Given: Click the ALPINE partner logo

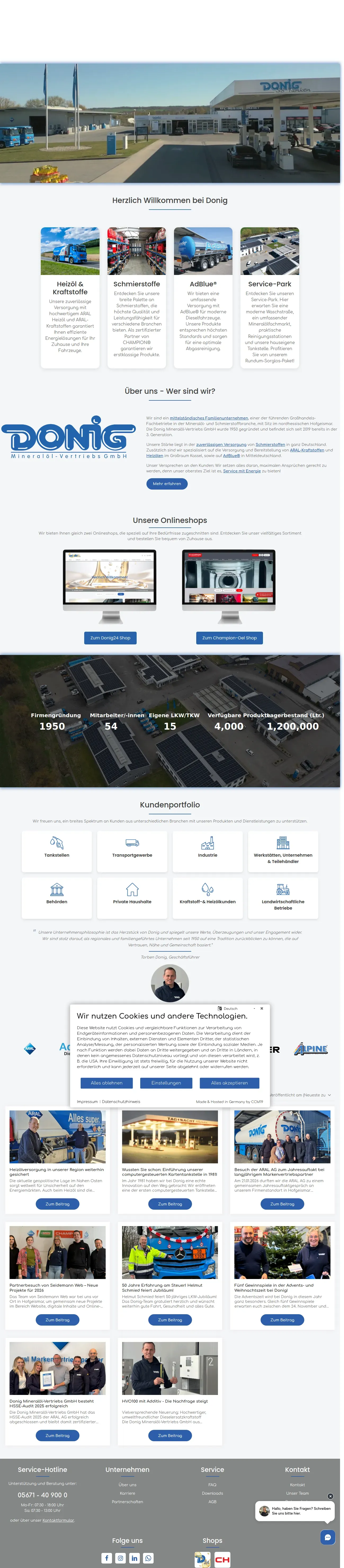Looking at the screenshot, I should [x=311, y=1049].
